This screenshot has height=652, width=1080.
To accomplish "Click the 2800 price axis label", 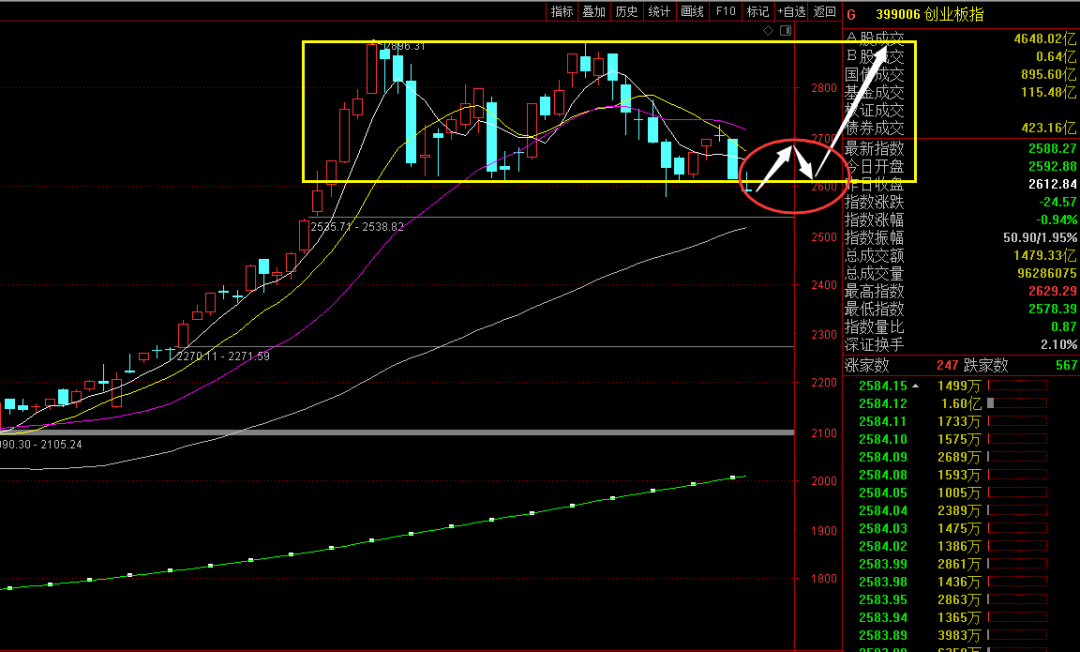I will coord(824,89).
